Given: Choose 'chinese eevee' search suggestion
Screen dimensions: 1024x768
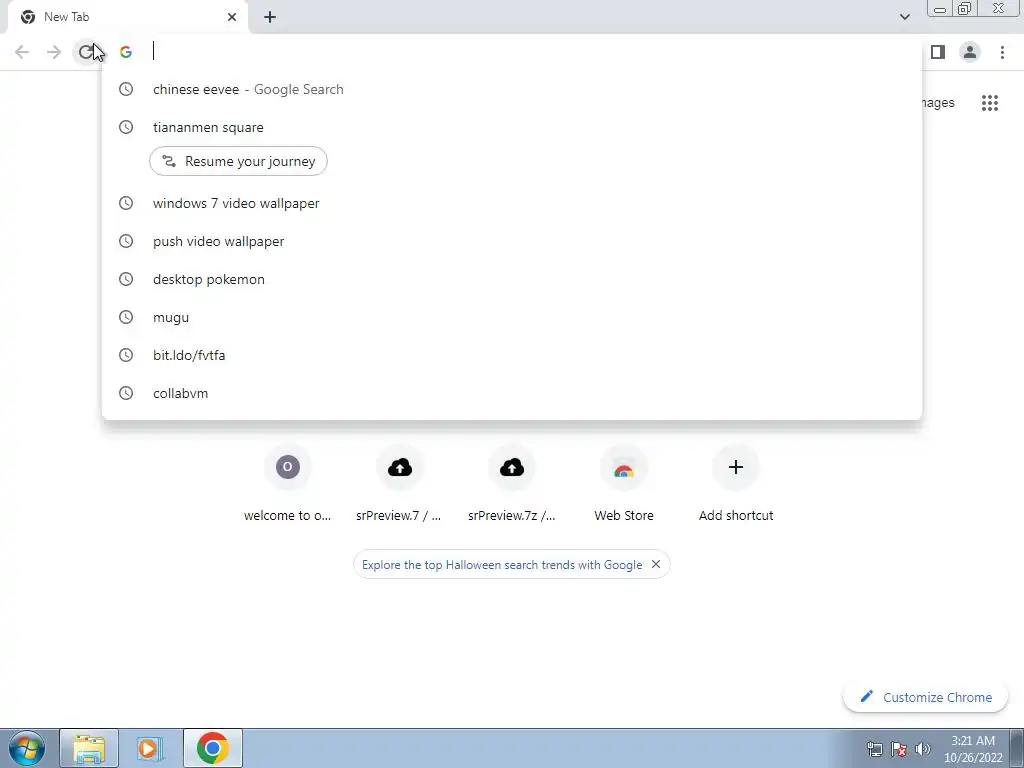Looking at the screenshot, I should click(512, 89).
